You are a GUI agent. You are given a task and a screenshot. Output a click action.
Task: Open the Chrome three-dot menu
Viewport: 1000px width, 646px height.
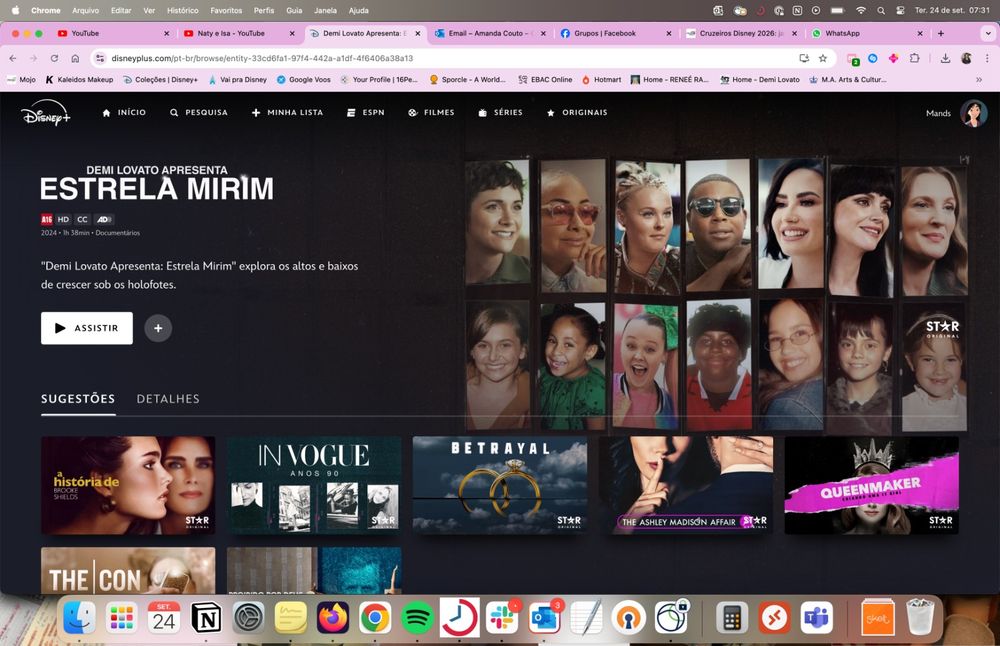point(987,58)
